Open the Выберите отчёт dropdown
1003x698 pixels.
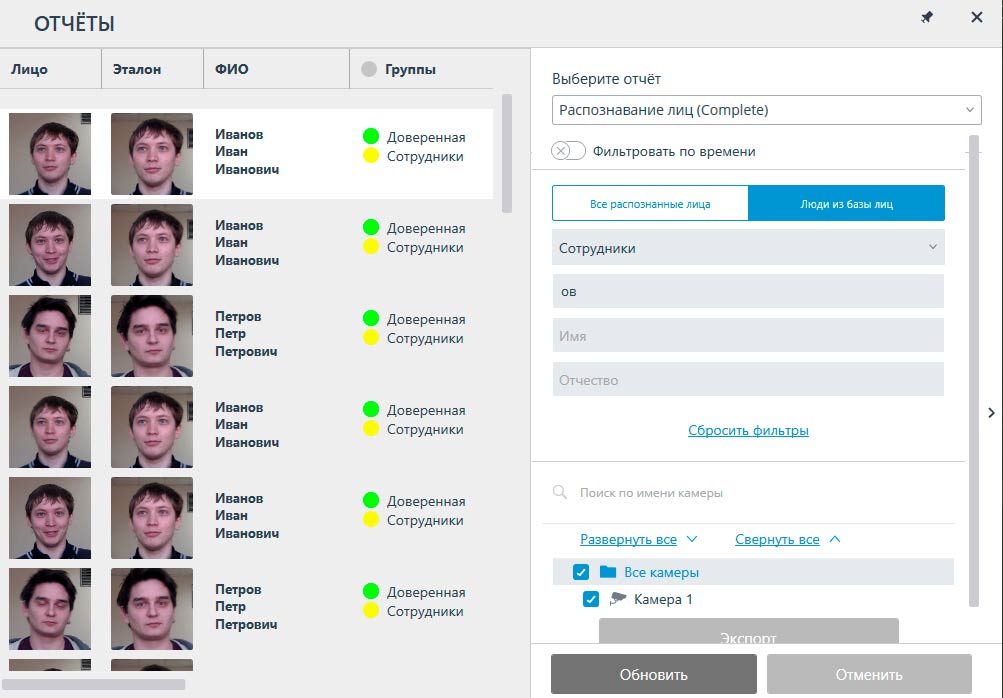[x=766, y=110]
